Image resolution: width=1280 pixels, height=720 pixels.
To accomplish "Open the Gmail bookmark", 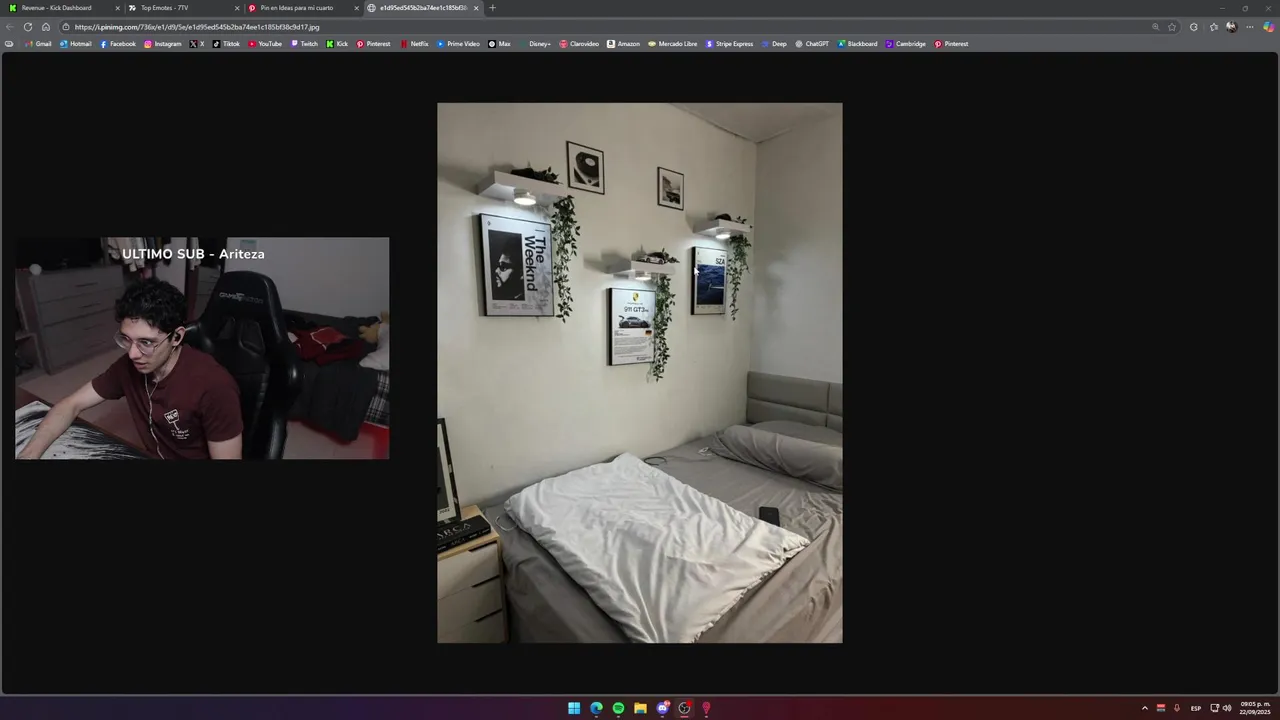I will point(38,44).
